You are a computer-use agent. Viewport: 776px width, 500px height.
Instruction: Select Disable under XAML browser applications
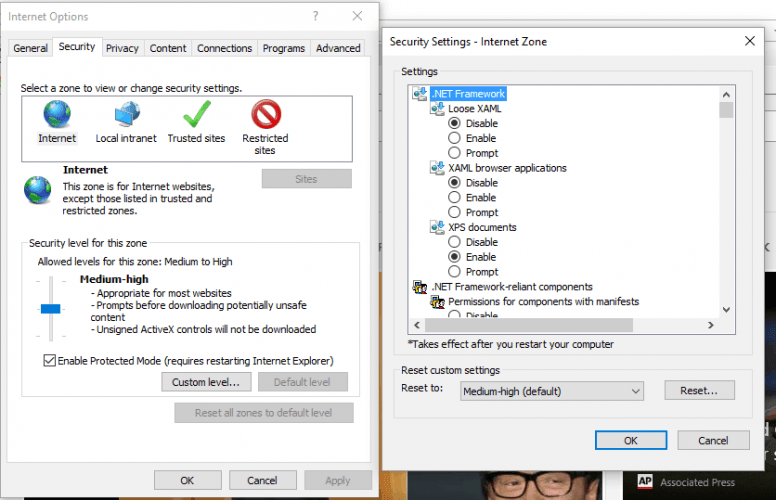pyautogui.click(x=454, y=183)
